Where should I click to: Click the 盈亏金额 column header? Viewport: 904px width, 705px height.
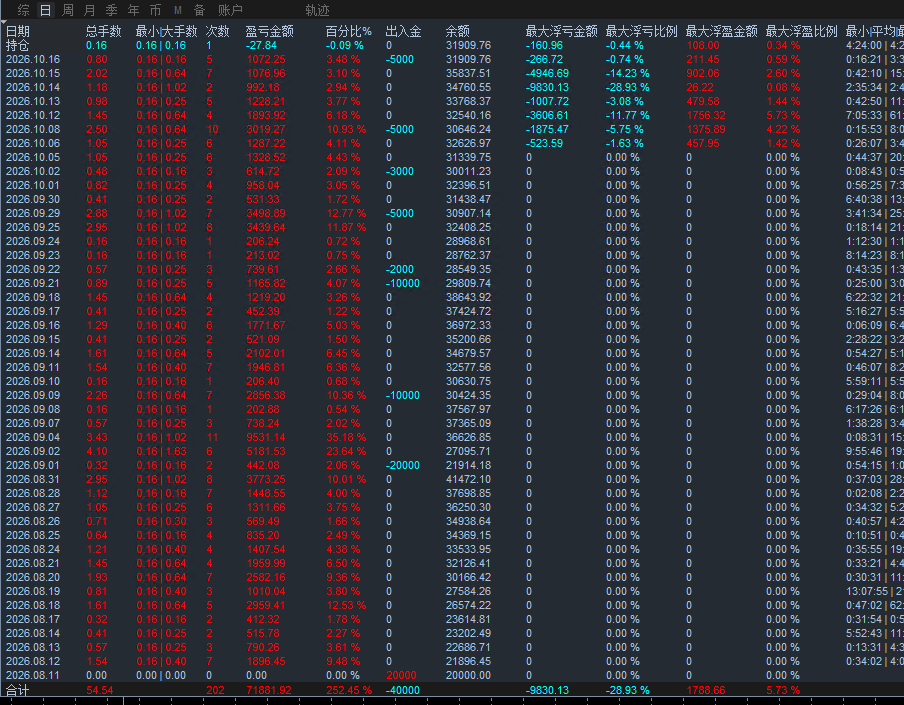point(269,31)
